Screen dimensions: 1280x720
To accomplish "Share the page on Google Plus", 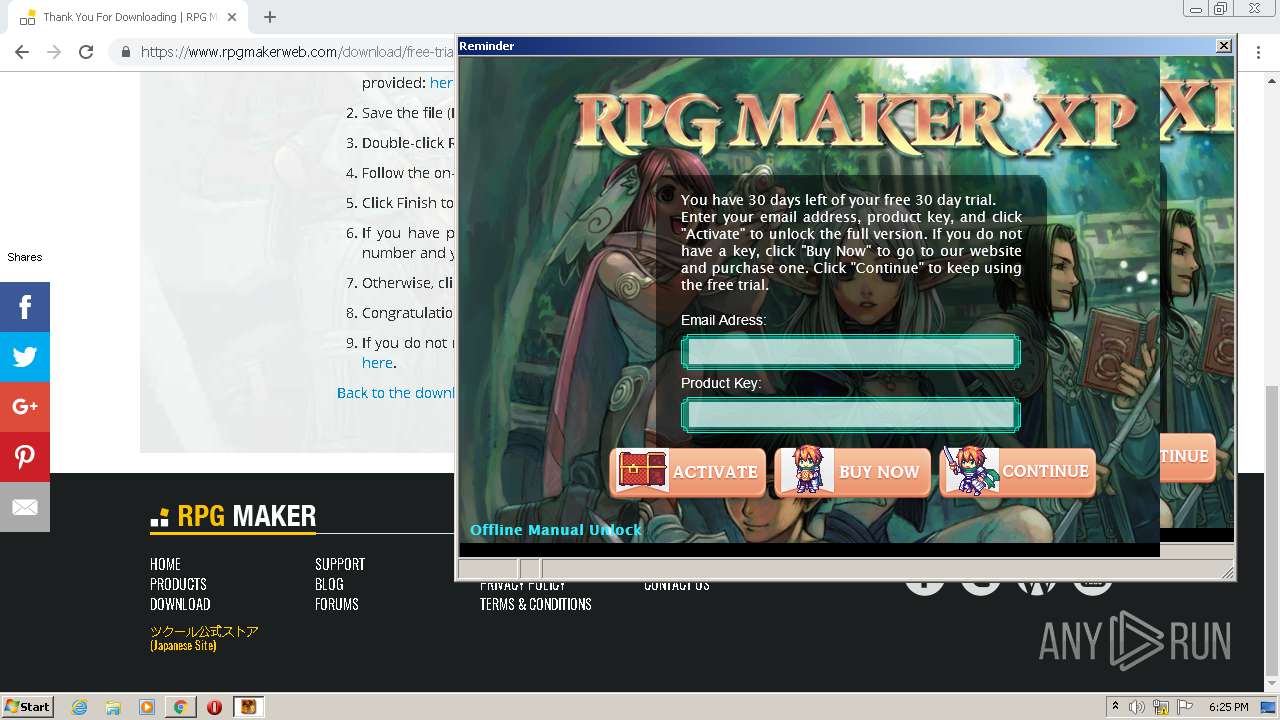I will coord(25,407).
